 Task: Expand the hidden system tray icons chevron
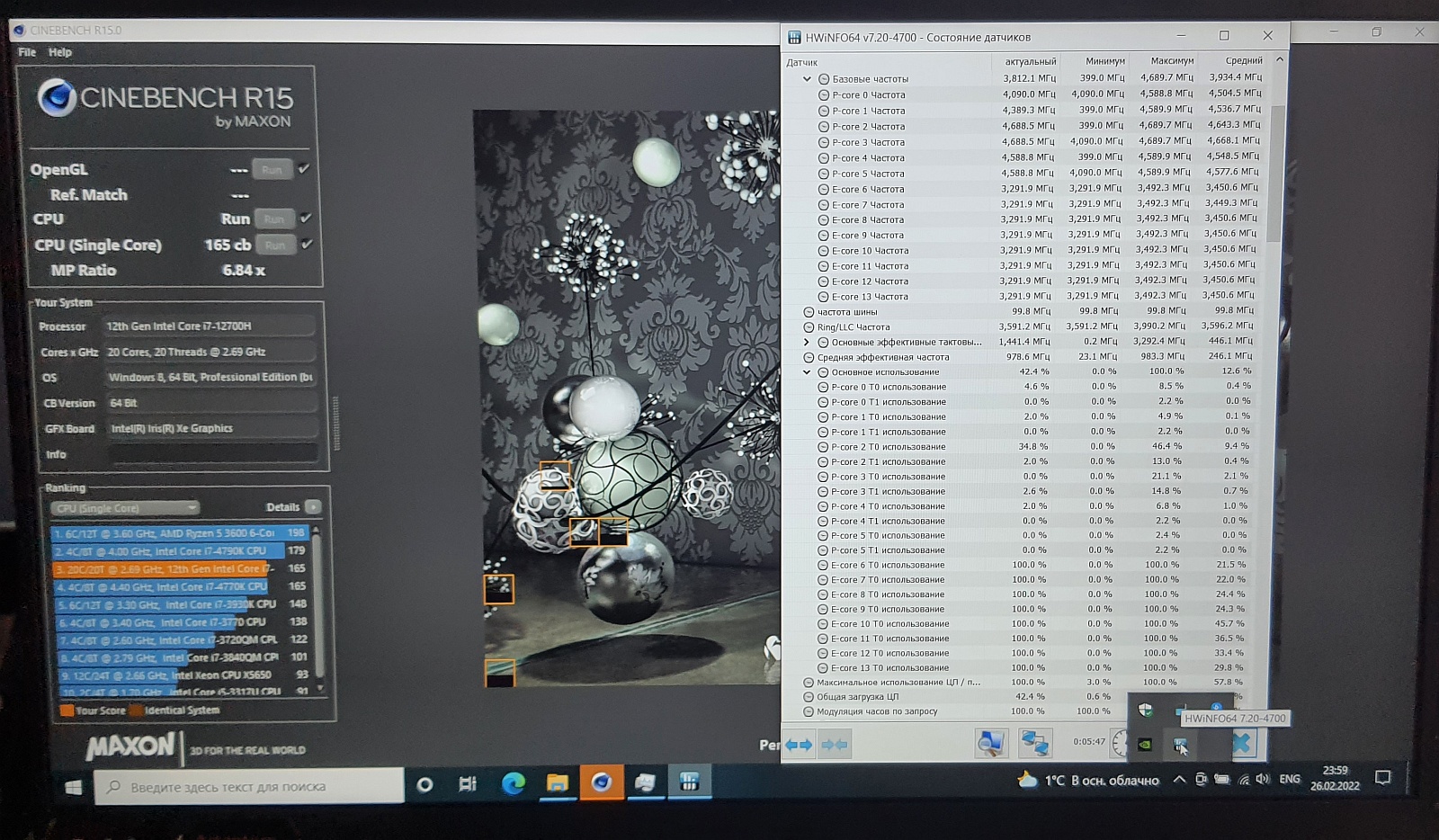coord(1178,780)
